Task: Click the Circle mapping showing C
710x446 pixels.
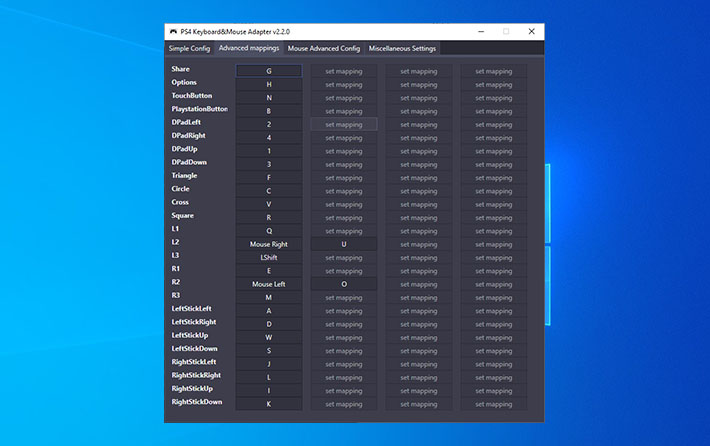Action: pos(269,191)
